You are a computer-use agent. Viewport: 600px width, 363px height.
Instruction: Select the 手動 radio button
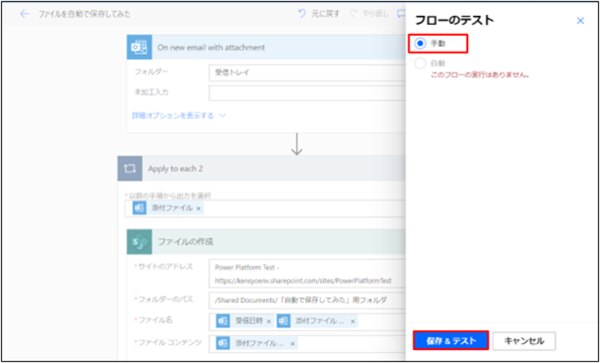point(420,44)
